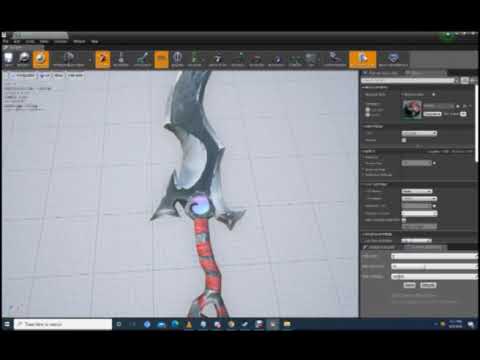Click the Browse icon next to Save
The image size is (480, 360).
click(x=24, y=59)
